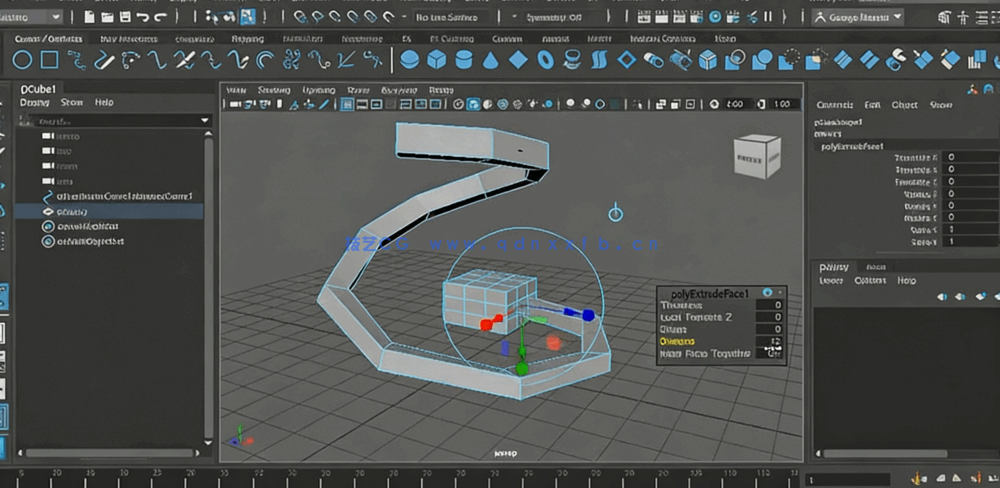Click the Outliner horizontal scrollbar
Screen dimensions: 1000x488
tap(109, 453)
